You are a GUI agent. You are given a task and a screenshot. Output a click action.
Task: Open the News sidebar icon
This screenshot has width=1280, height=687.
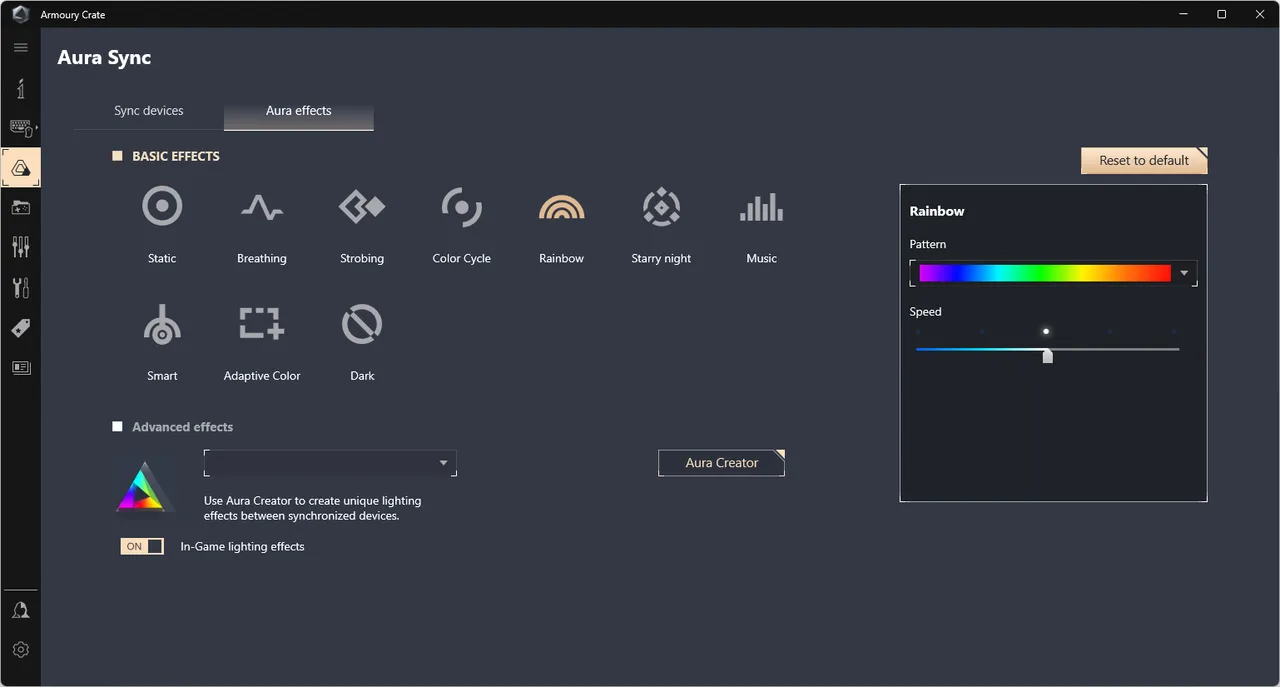click(21, 368)
